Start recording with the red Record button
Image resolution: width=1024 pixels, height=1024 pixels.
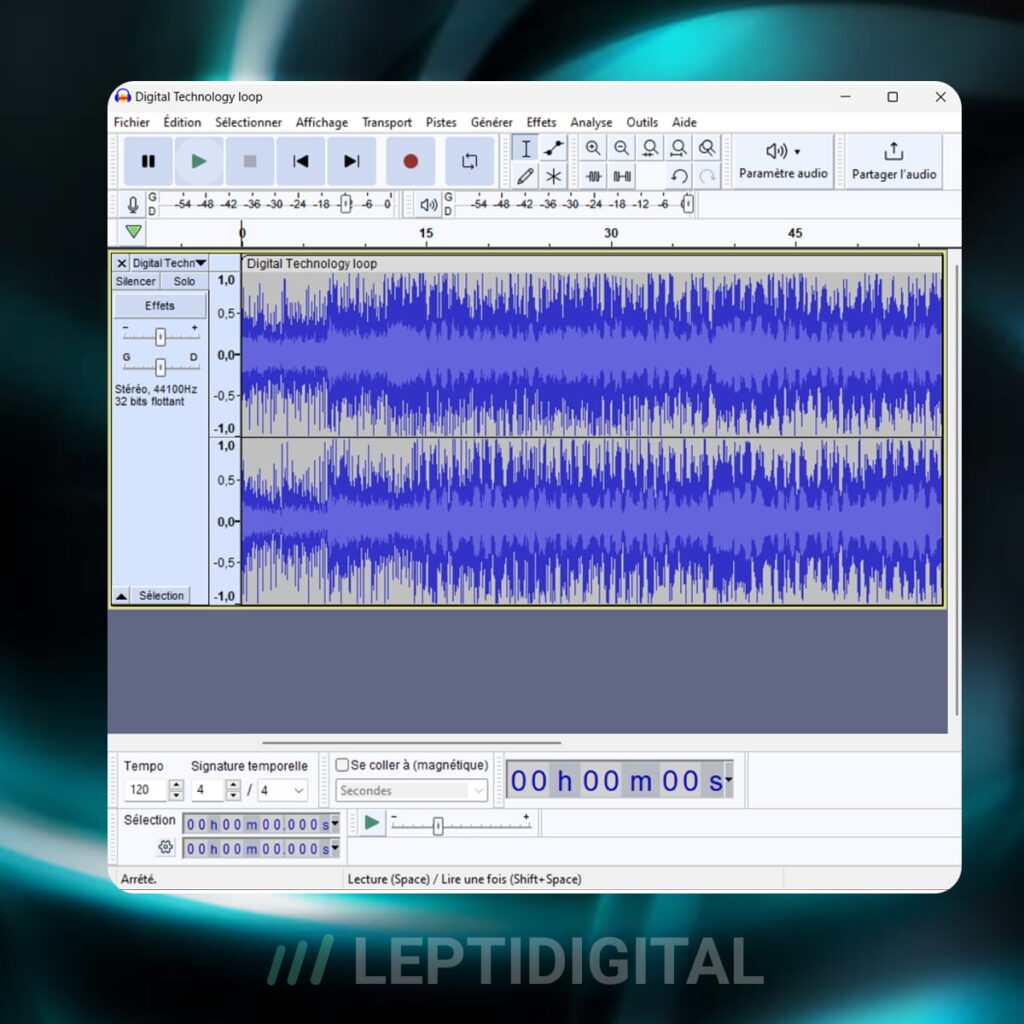tap(410, 161)
